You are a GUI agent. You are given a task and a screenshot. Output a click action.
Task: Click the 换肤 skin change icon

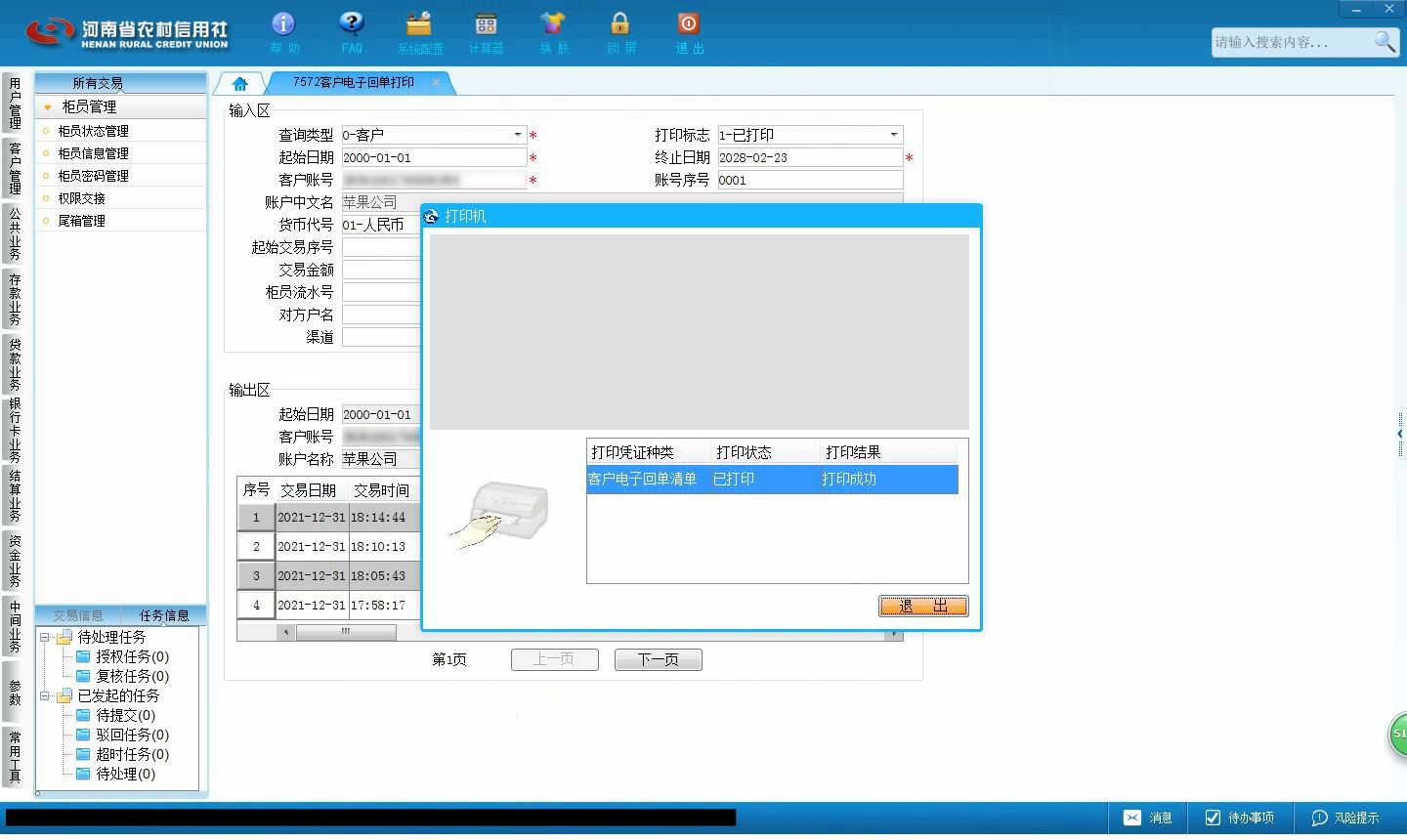tap(553, 32)
